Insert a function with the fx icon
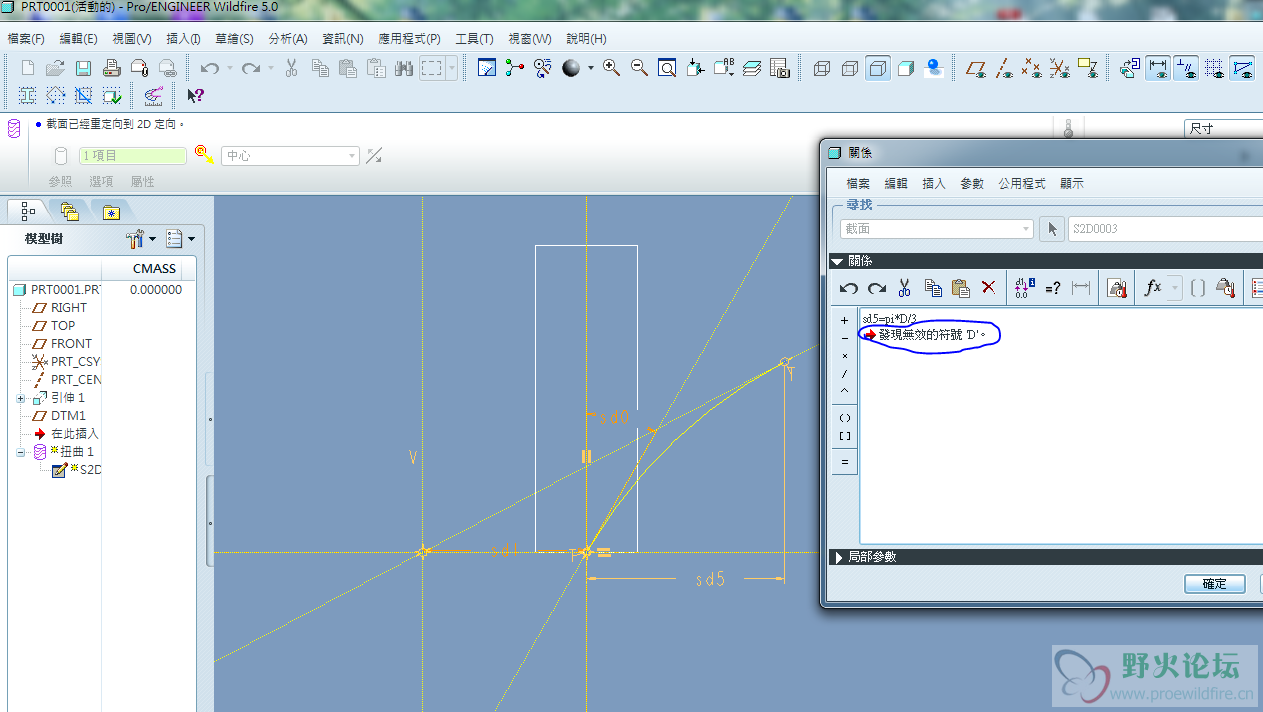This screenshot has height=712, width=1263. 1153,288
